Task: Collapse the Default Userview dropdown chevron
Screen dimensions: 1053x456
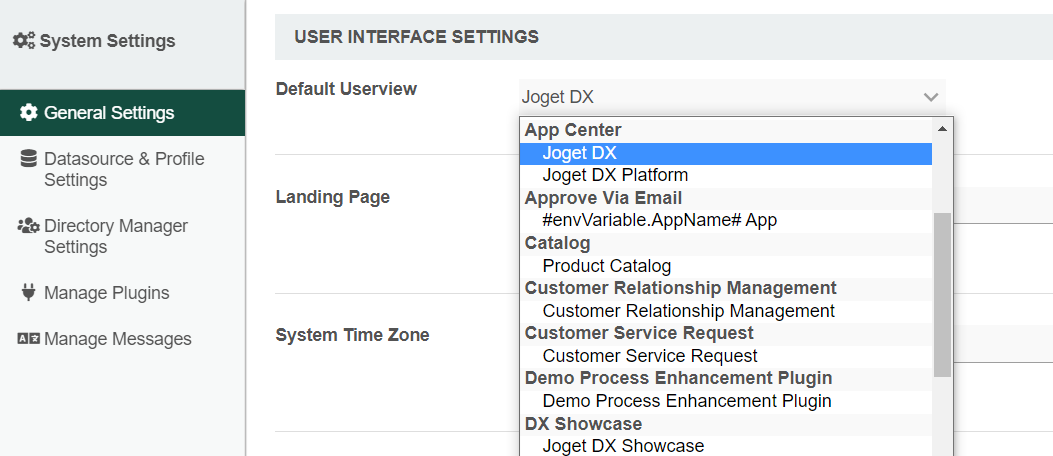Action: pos(931,97)
